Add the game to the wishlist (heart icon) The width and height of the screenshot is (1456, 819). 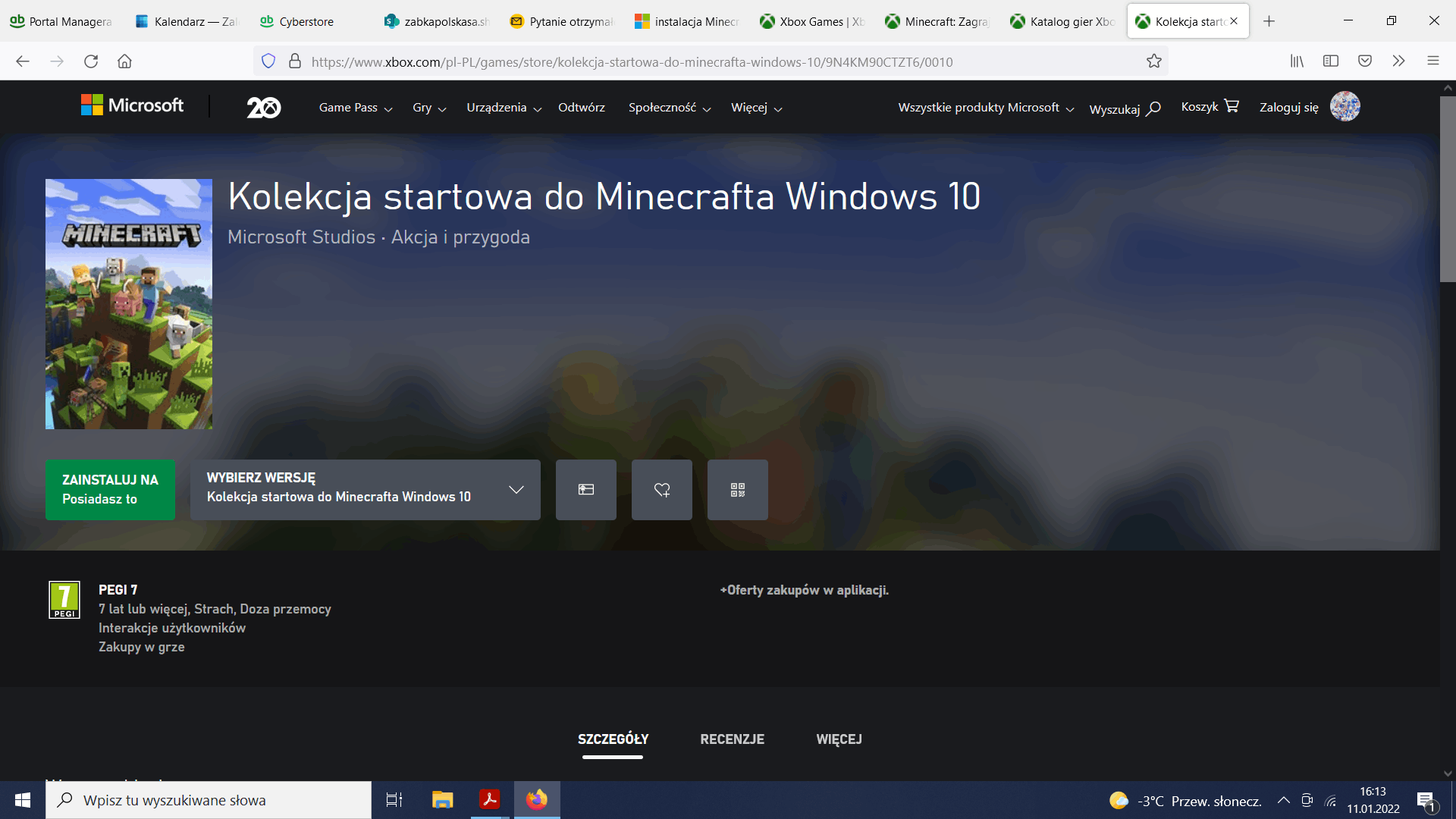[662, 490]
